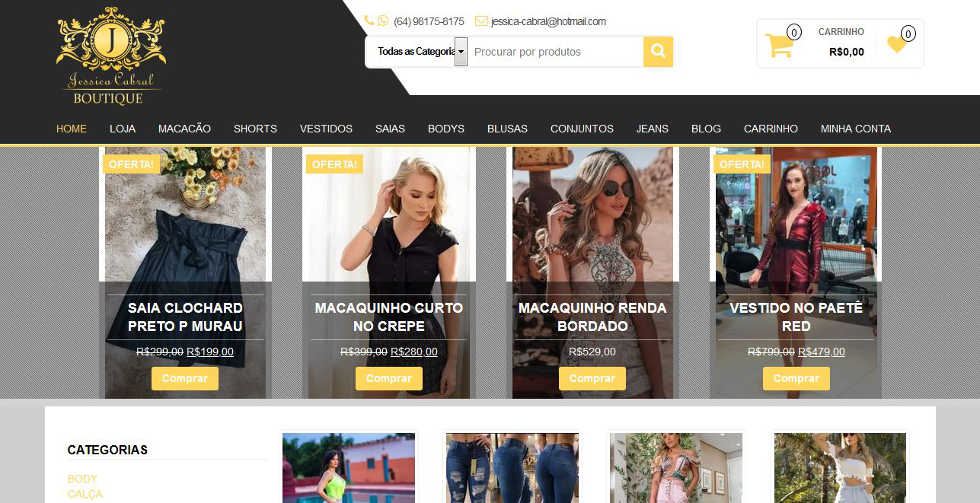Click the Oferta badge on Saia Clochard
This screenshot has height=503, width=980.
point(131,164)
